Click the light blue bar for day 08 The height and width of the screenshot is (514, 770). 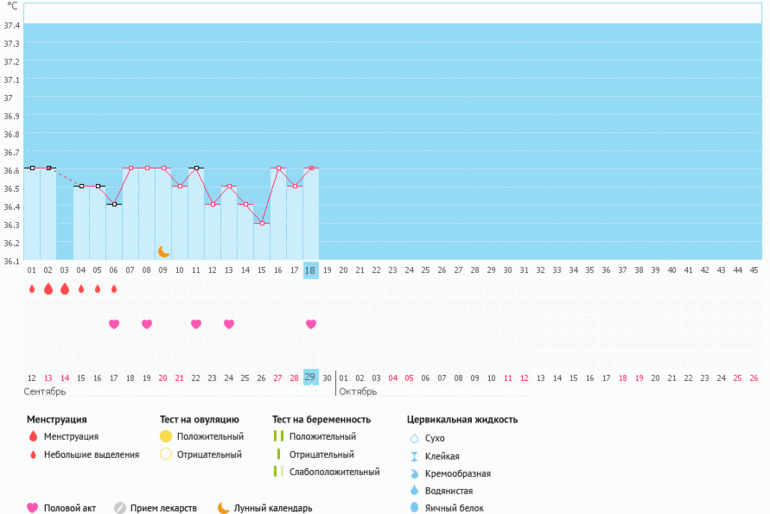coord(147,214)
